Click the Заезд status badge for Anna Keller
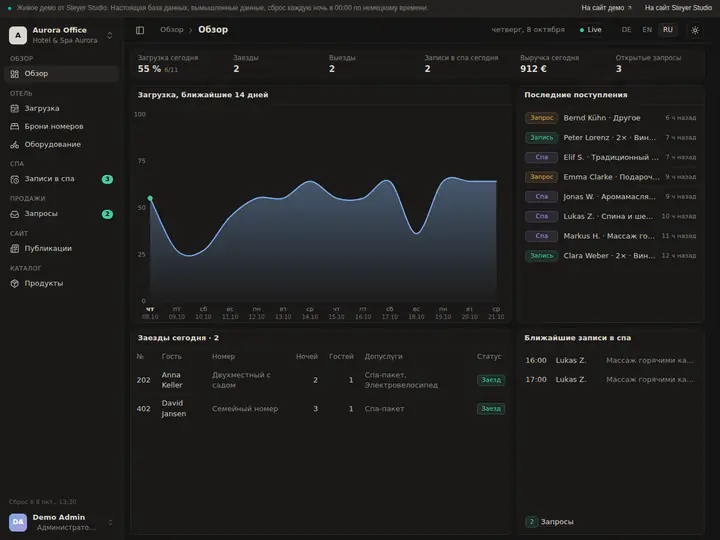The height and width of the screenshot is (540, 720). [491, 380]
